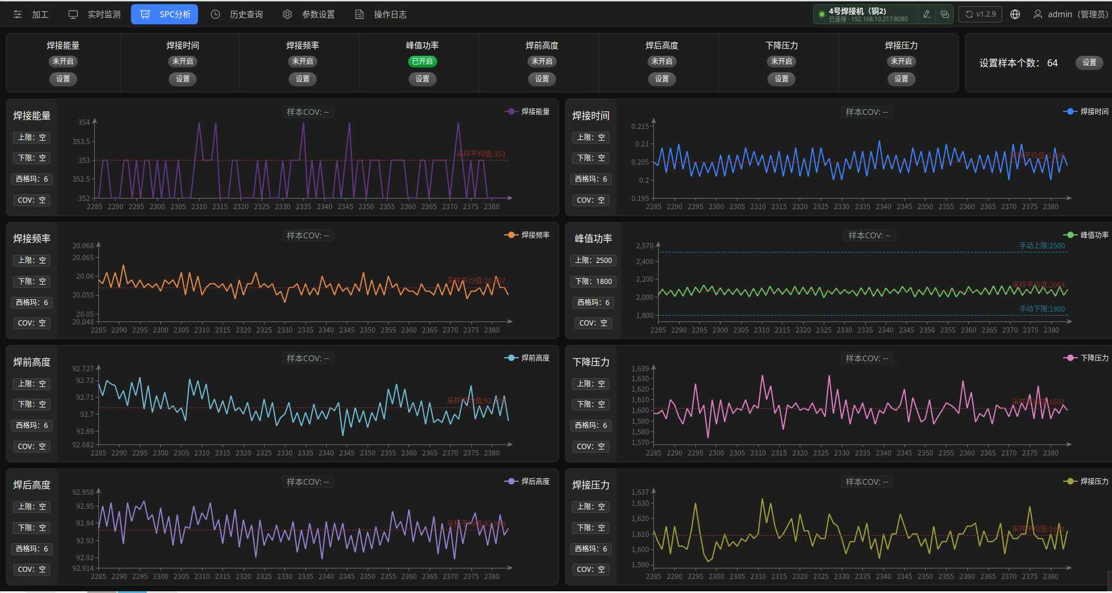Screen dimensions: 1112x593
Task: Click 下限: 空 in the 焊前高度 panel
Action: tap(32, 404)
